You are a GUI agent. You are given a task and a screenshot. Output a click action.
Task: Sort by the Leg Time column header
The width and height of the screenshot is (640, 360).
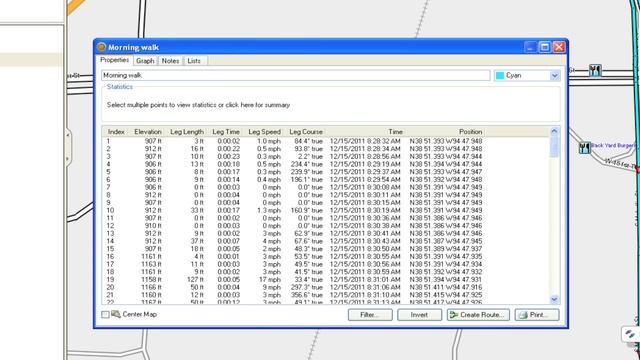pos(226,132)
